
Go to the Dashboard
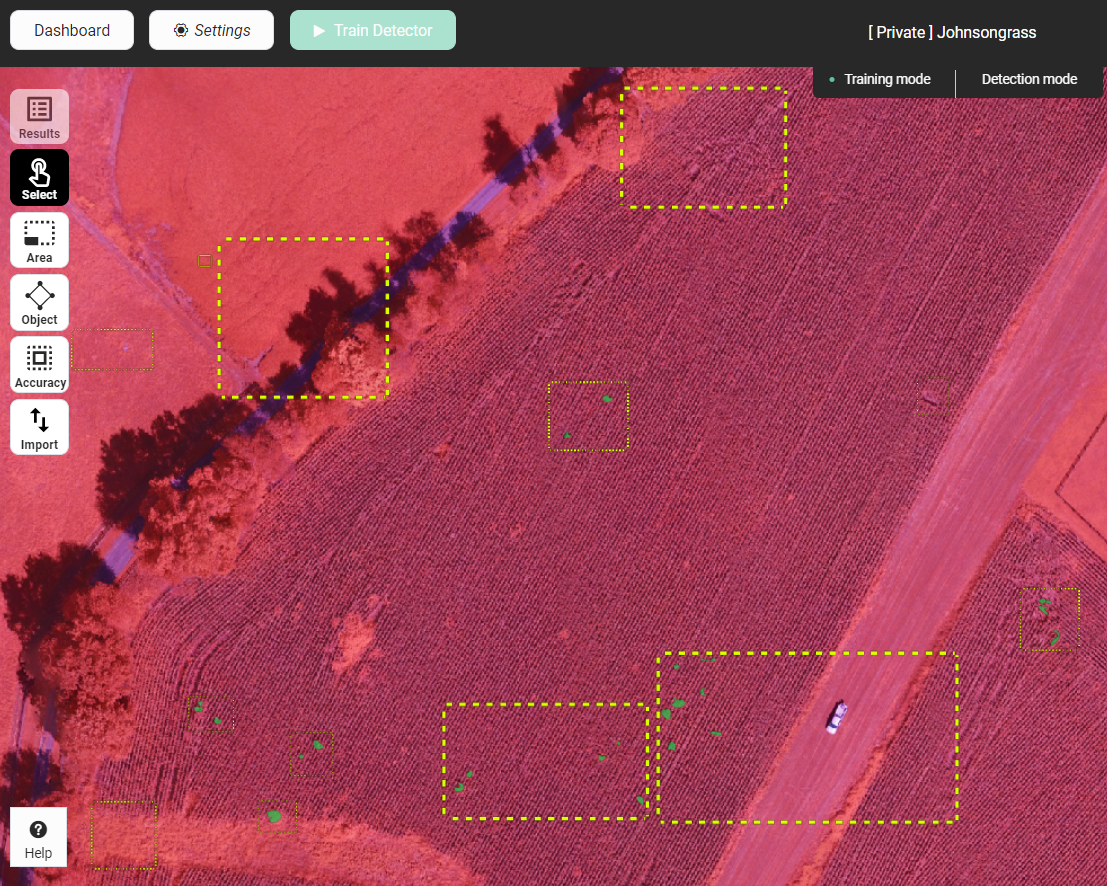[x=72, y=30]
